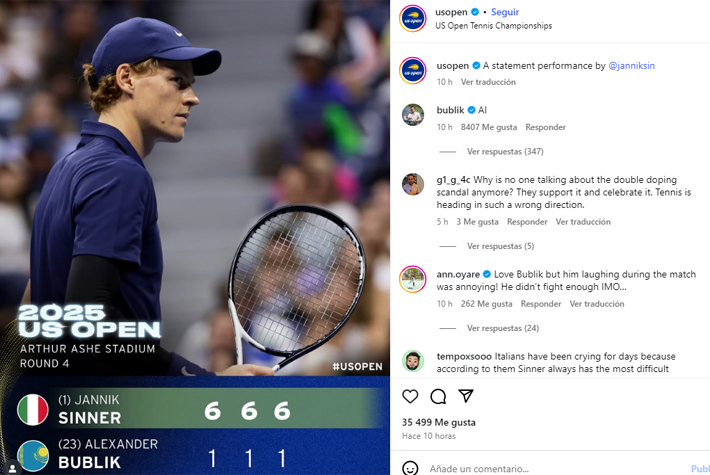Share post via paper plane icon
The width and height of the screenshot is (710, 475).
[x=465, y=396]
